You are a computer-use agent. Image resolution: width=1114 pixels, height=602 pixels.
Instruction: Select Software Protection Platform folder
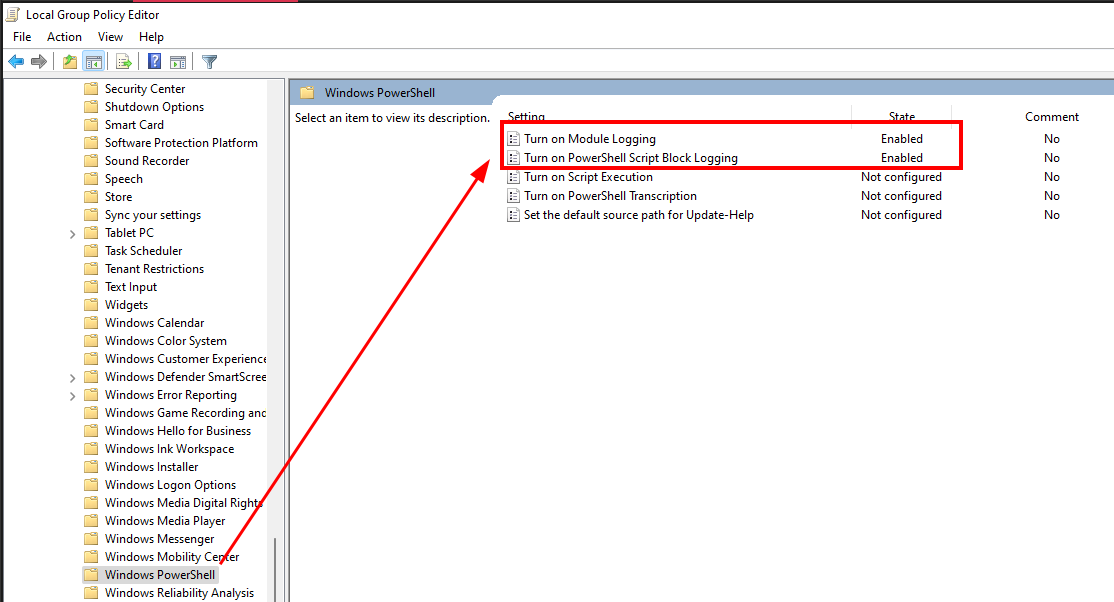tap(181, 143)
